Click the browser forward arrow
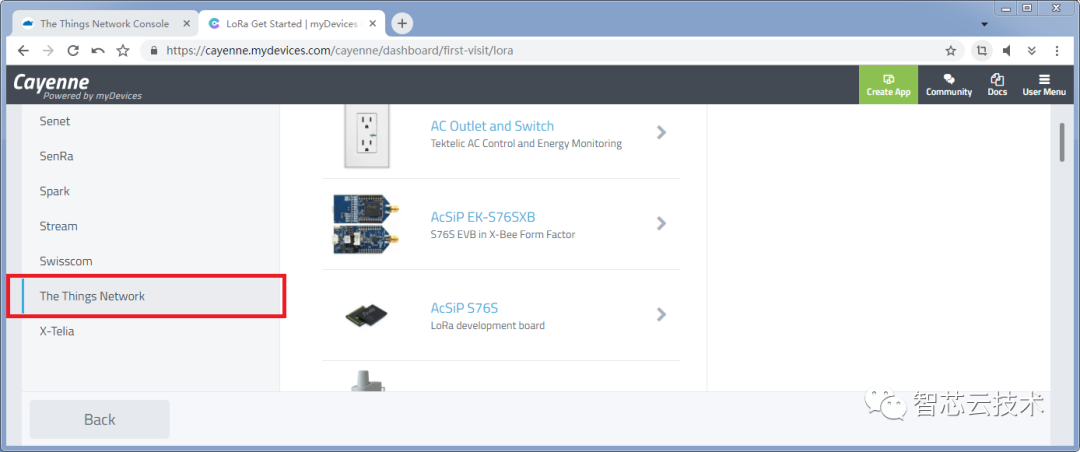 (48, 50)
